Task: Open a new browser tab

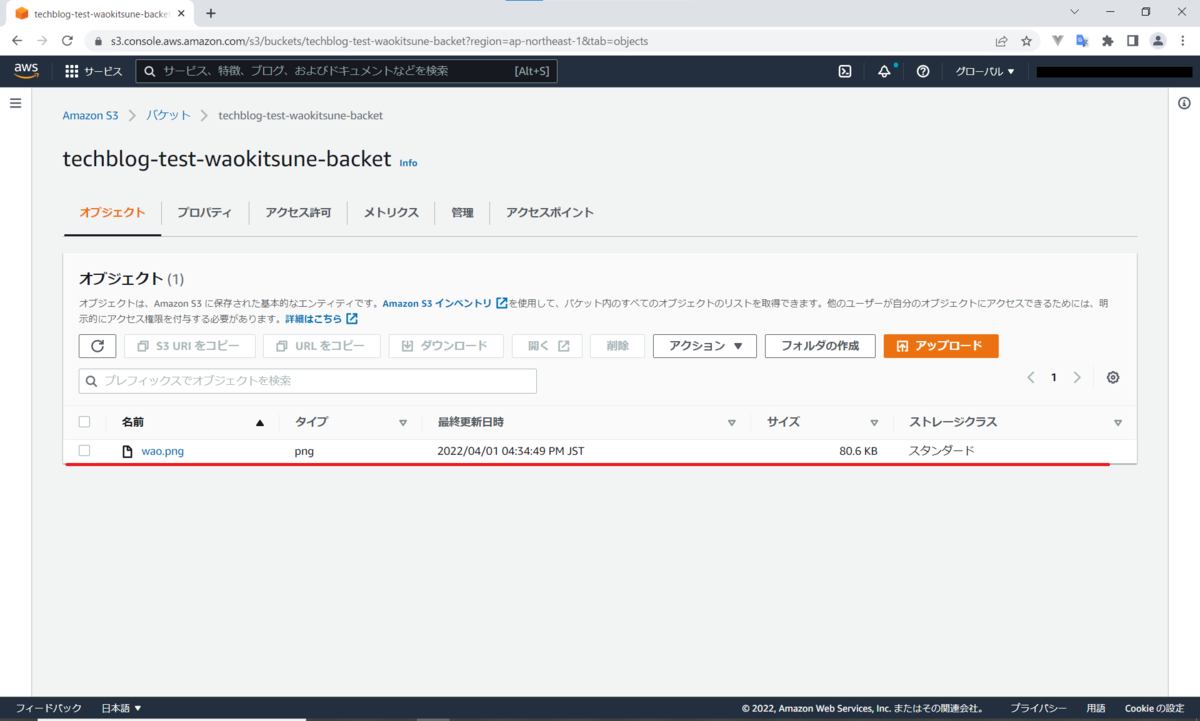Action: tap(211, 13)
